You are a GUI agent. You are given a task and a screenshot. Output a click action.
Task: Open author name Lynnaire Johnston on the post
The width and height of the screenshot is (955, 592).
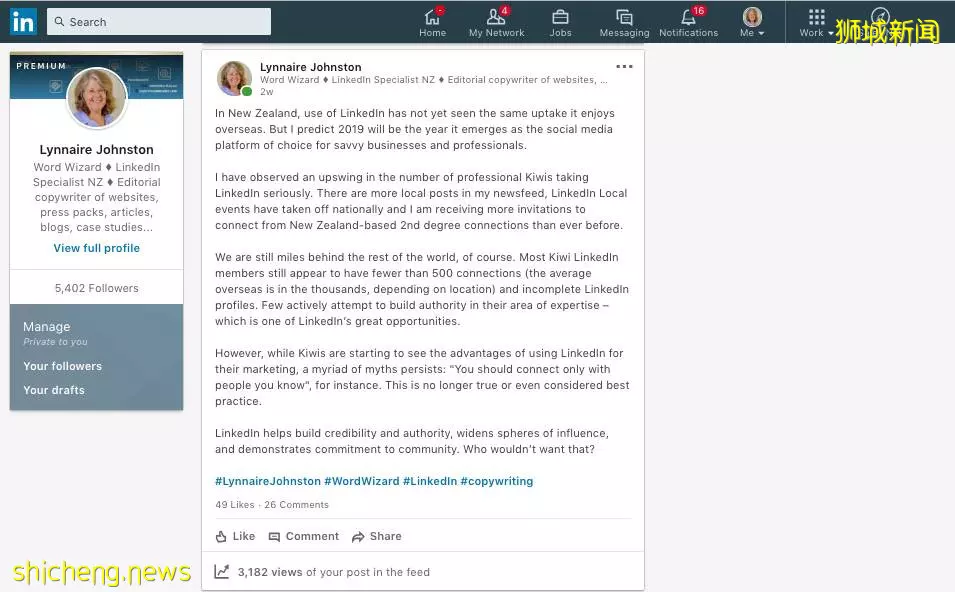click(x=311, y=67)
